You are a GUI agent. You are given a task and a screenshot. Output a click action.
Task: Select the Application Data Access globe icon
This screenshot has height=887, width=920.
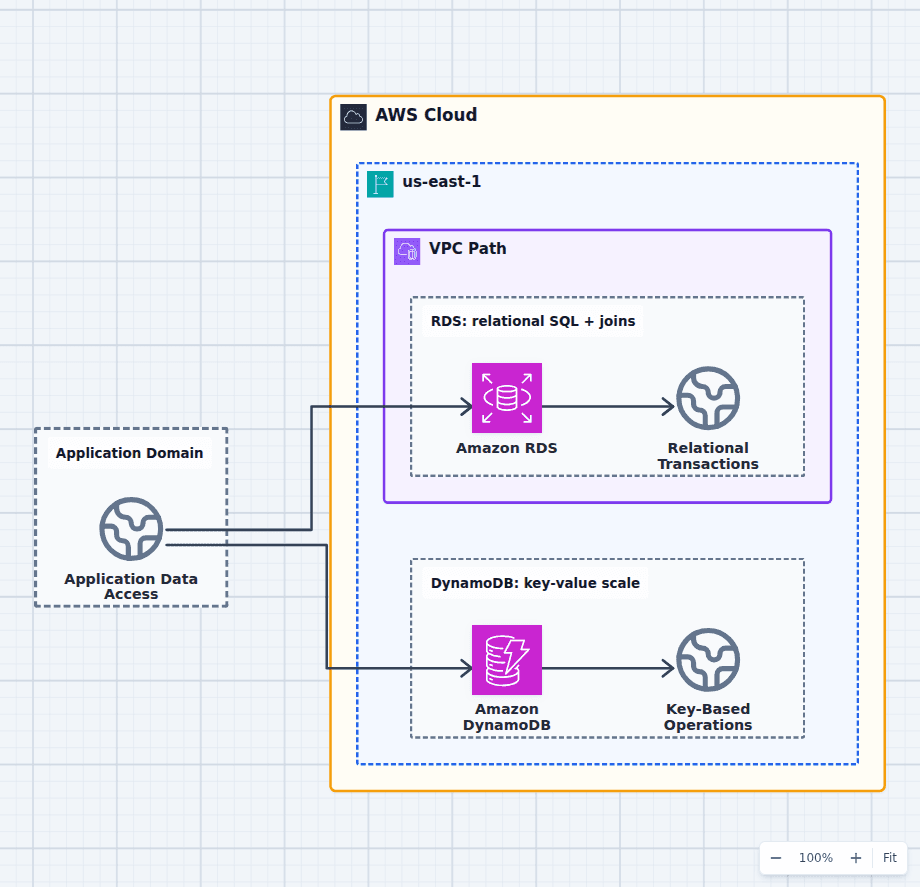point(131,529)
